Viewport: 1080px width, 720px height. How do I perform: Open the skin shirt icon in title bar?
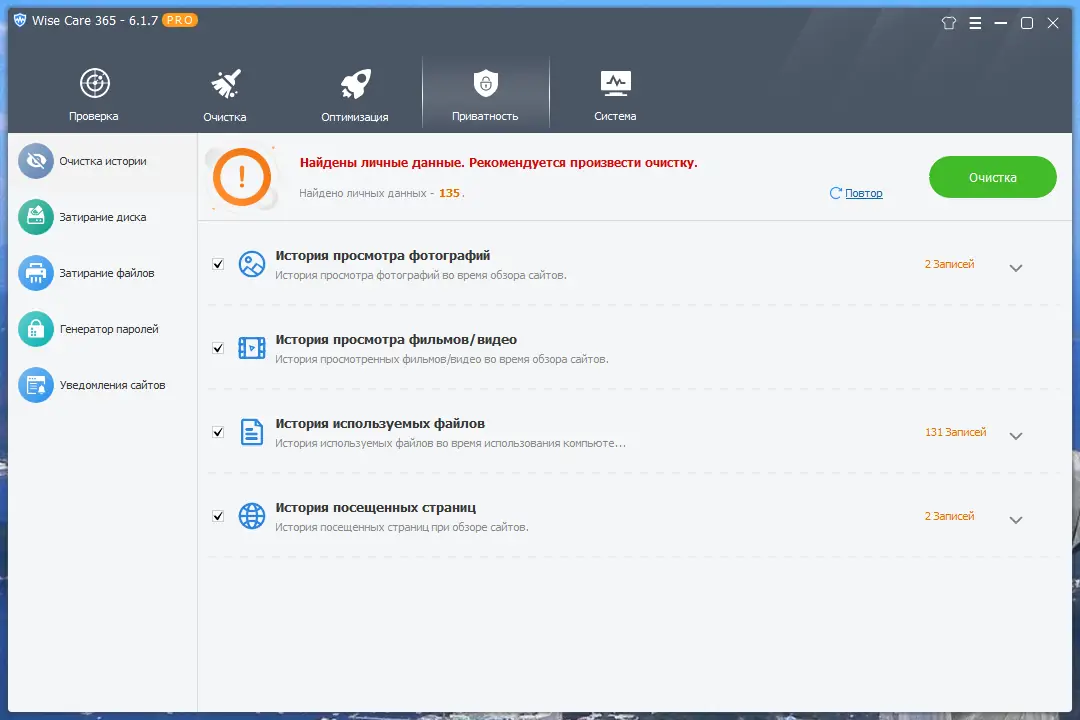pos(948,23)
